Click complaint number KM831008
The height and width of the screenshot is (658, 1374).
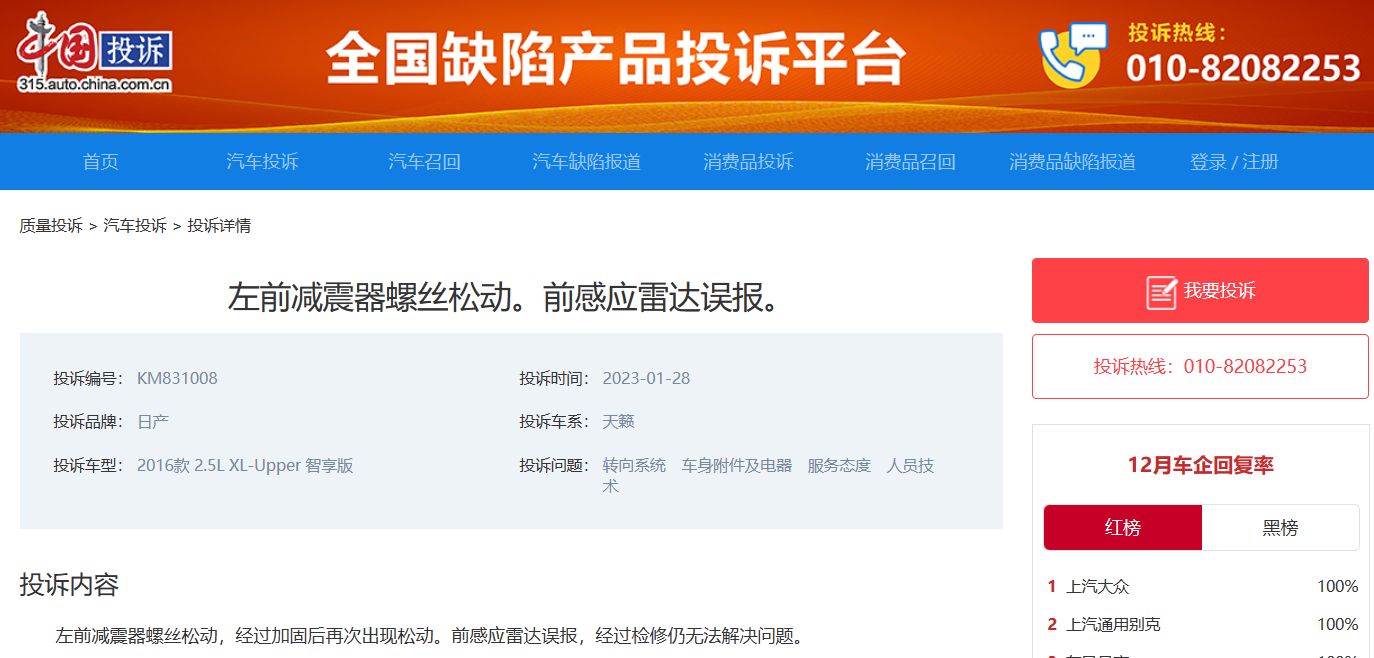click(177, 379)
